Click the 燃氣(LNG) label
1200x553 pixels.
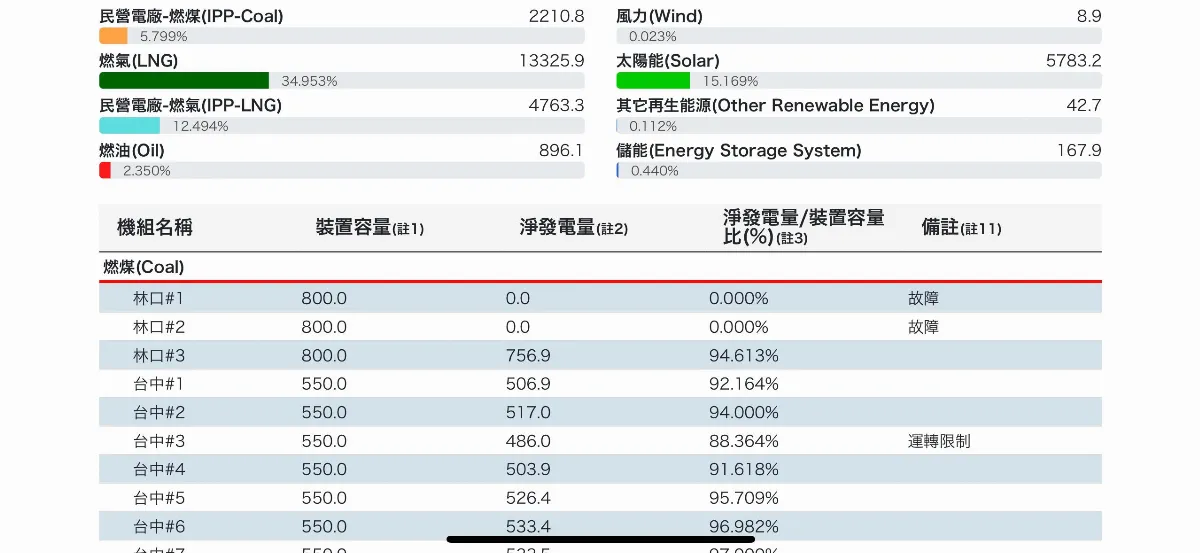[x=138, y=61]
